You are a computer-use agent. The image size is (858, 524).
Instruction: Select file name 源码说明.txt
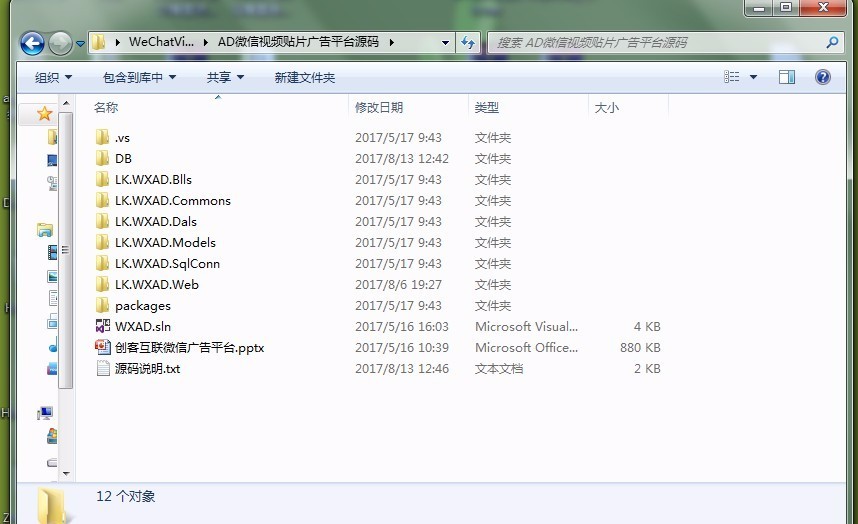coord(147,369)
